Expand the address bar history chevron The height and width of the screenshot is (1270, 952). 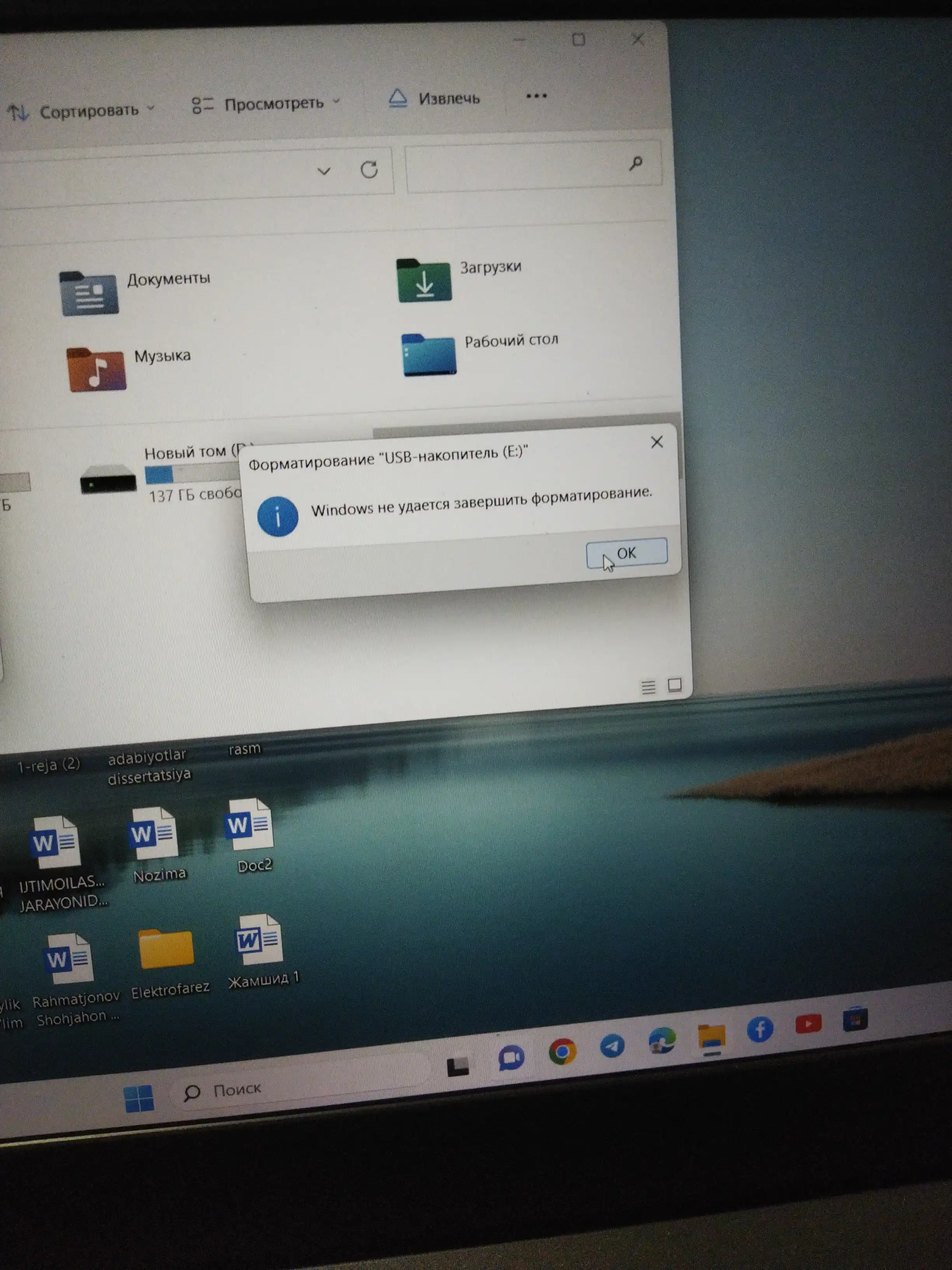324,171
